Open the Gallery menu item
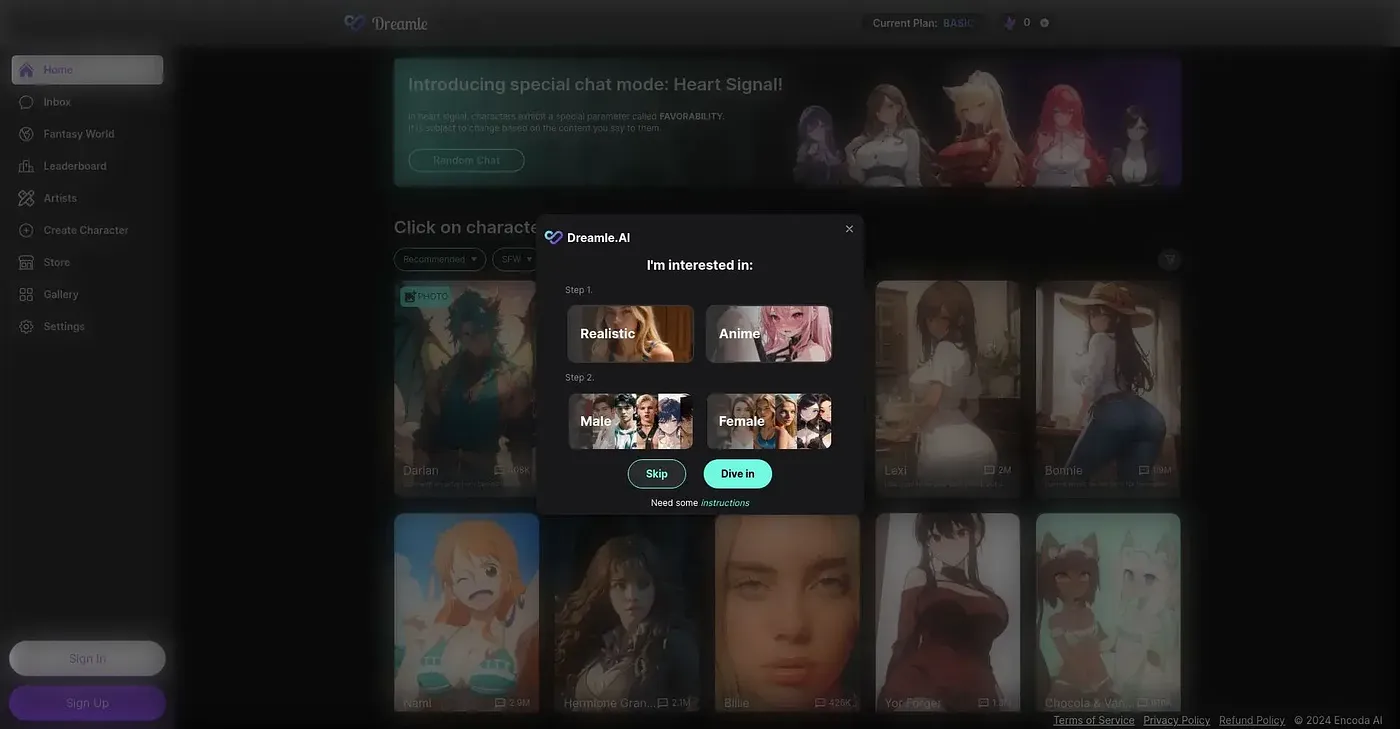Viewport: 1400px width, 729px height. tap(61, 294)
